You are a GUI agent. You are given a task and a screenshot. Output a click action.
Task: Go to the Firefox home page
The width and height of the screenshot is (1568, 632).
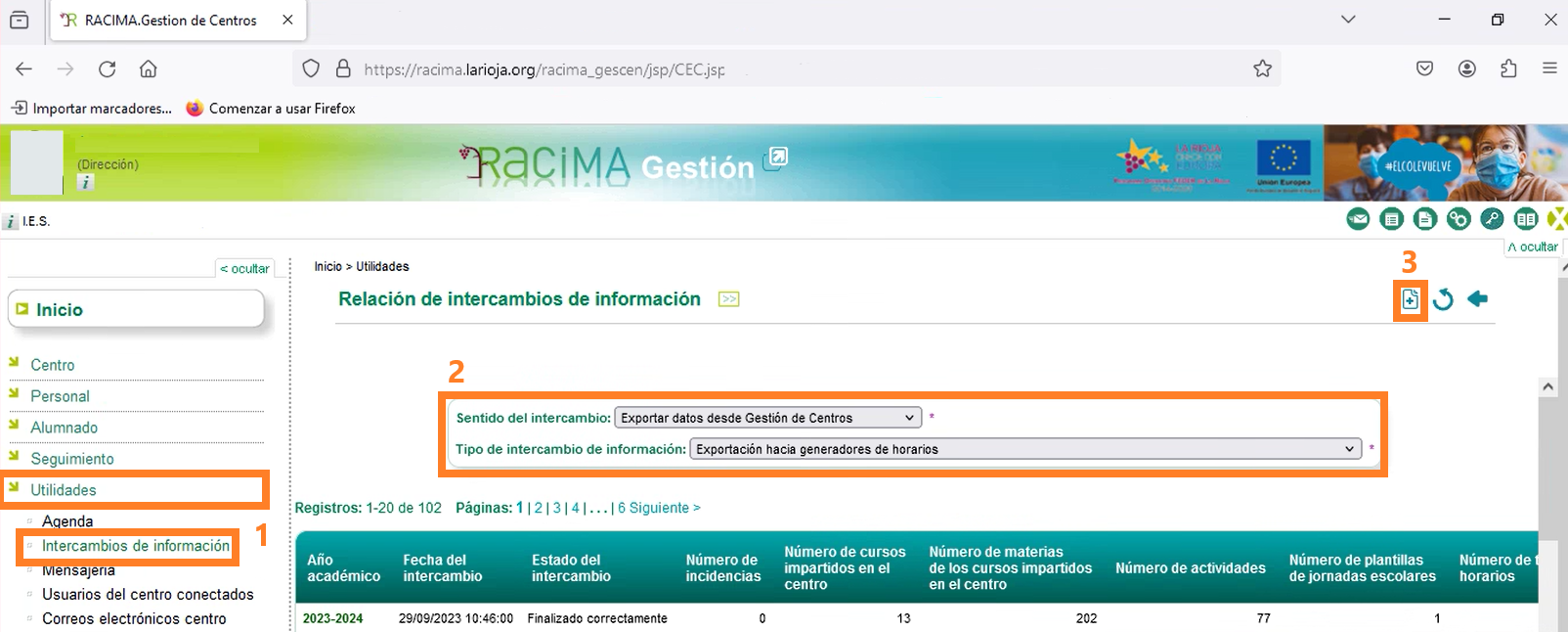click(149, 68)
